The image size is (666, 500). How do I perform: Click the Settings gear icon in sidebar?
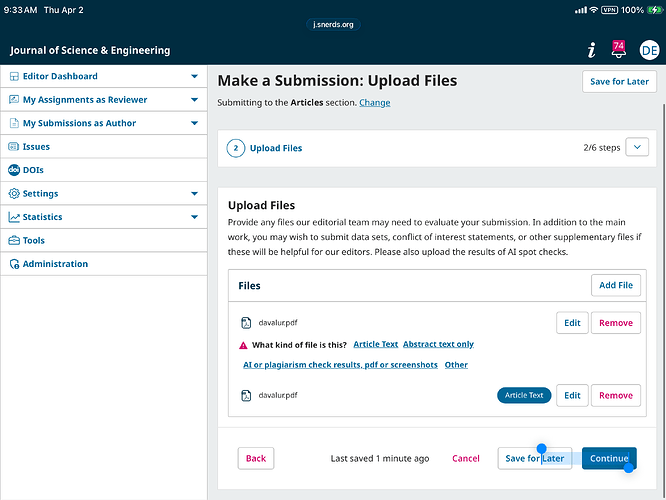tap(14, 194)
